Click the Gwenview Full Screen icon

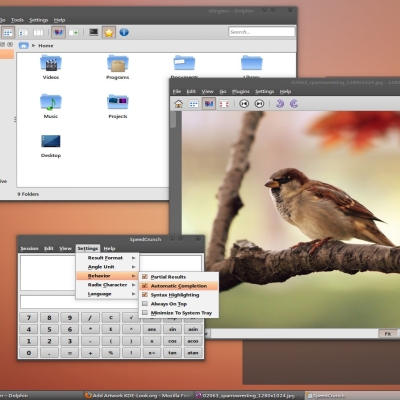[224, 104]
